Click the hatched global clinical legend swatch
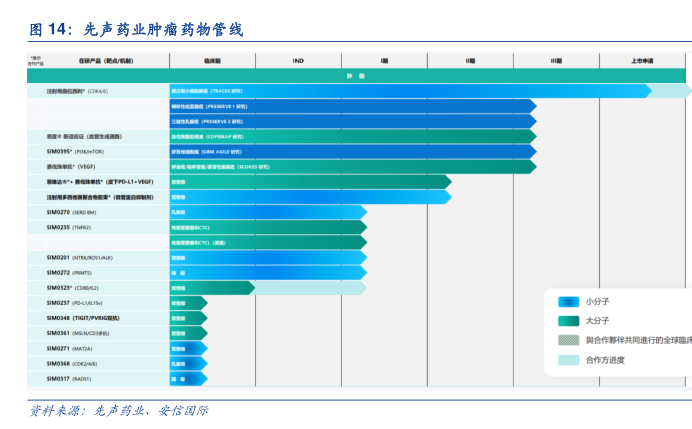Viewport: 692px width, 429px height. coord(568,340)
